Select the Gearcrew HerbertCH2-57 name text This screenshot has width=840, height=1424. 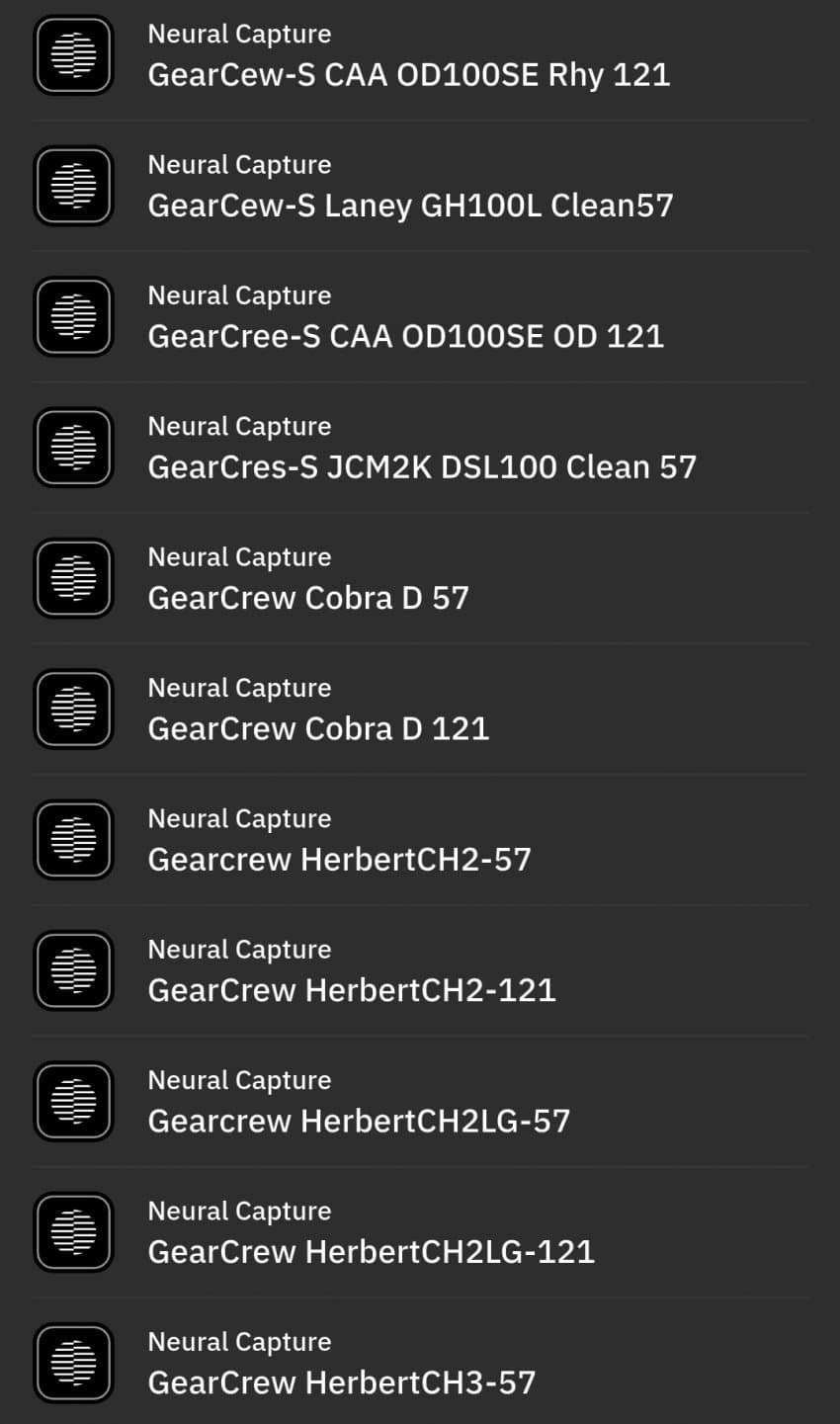point(339,860)
